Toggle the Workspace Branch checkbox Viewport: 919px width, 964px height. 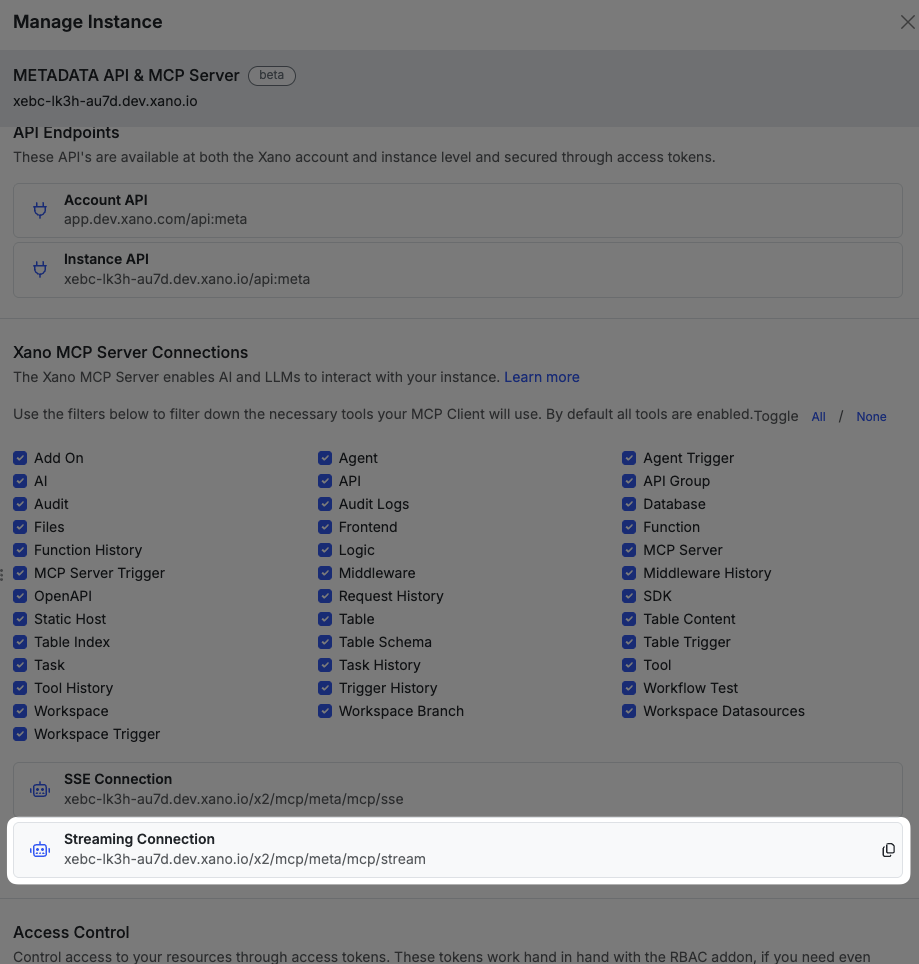[325, 711]
